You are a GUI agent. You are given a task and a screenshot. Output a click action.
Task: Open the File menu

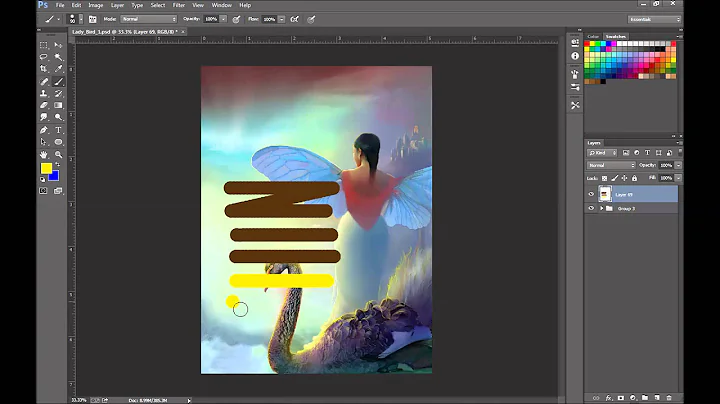click(60, 5)
